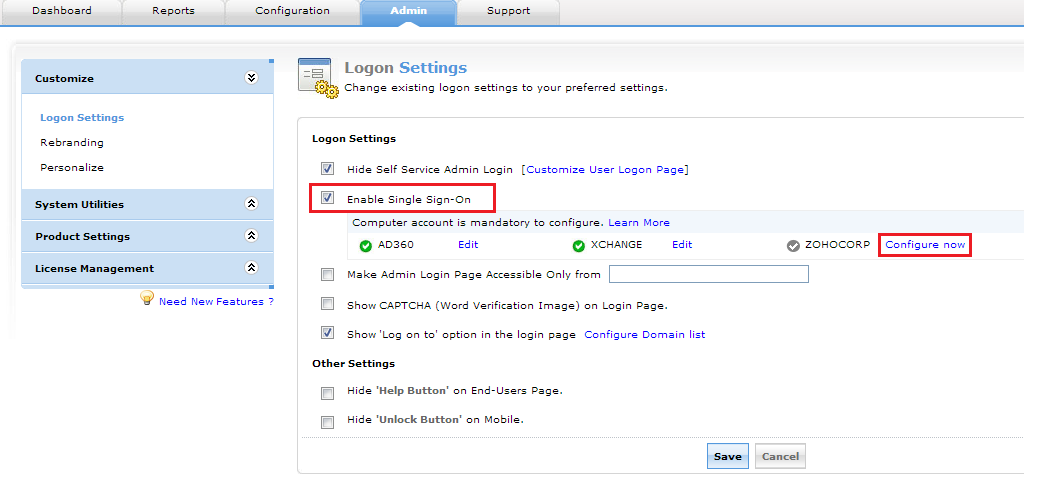Expand the System Utilities section
Viewport: 1037px width, 485px height.
251,204
